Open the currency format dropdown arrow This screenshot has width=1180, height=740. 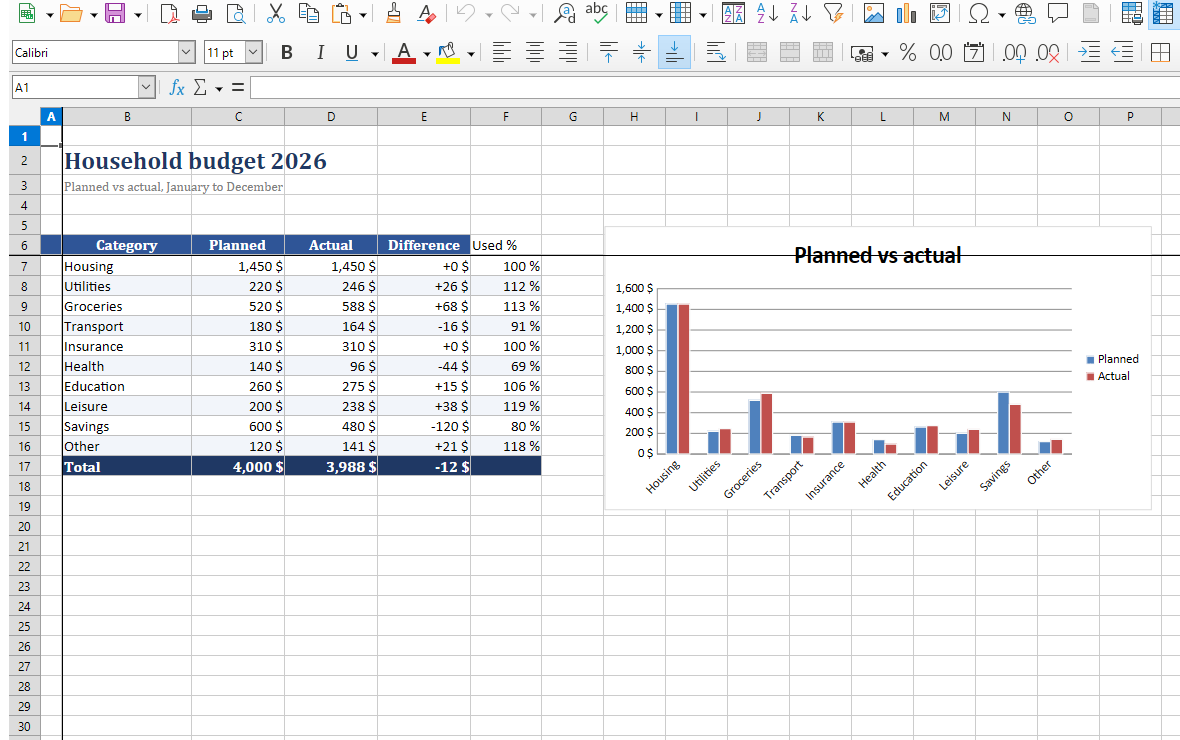[884, 54]
